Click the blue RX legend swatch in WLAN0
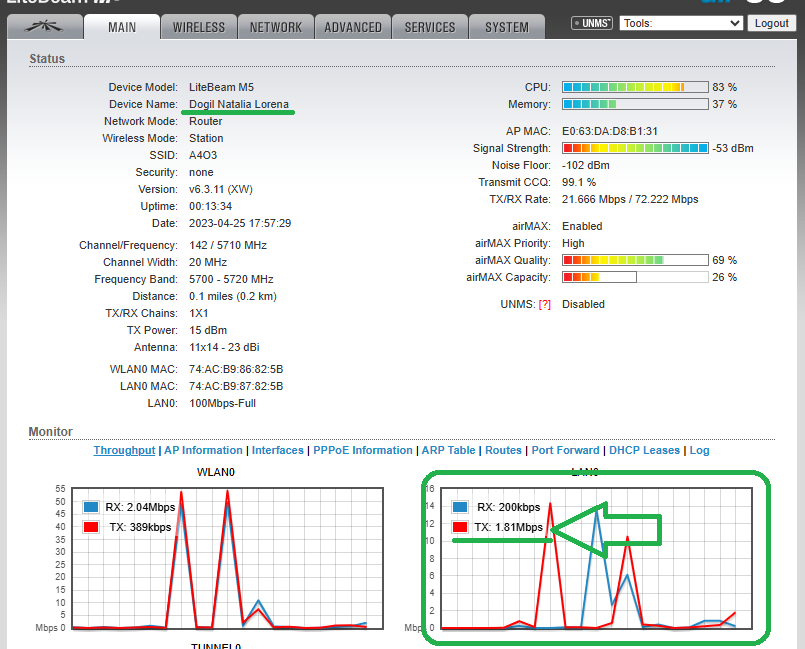Screen dimensions: 805x649 pyautogui.click(x=92, y=507)
